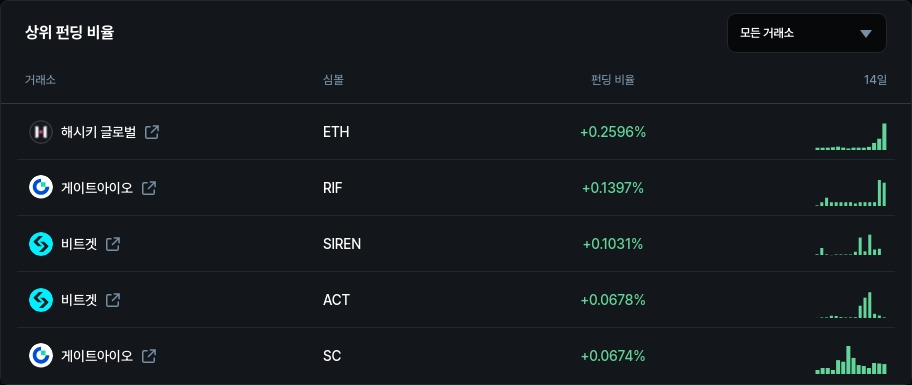Click the dropdown arrow in exchange selector

point(866,34)
